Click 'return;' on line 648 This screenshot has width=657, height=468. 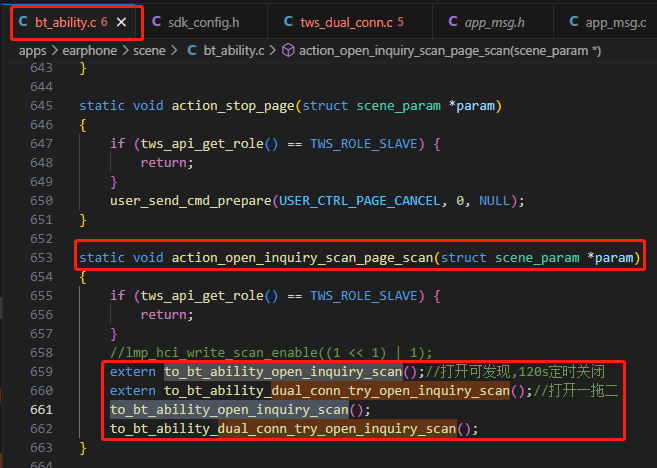point(167,163)
